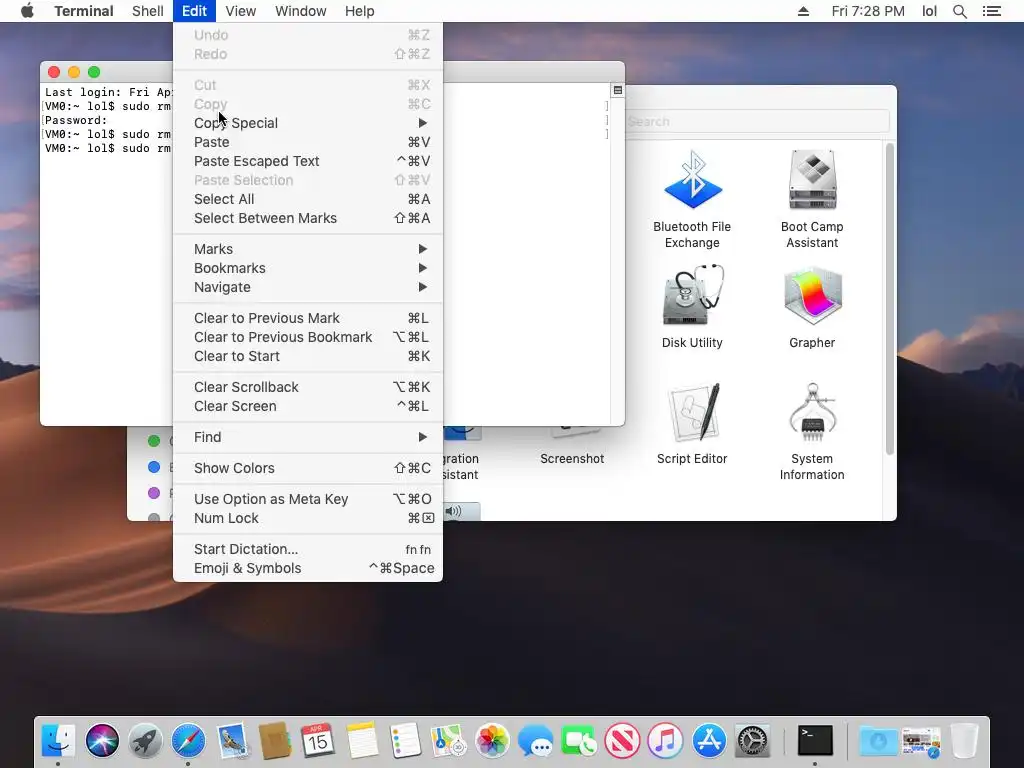Open Calendar from the Dock
Screen dimensions: 1024x768
point(318,741)
